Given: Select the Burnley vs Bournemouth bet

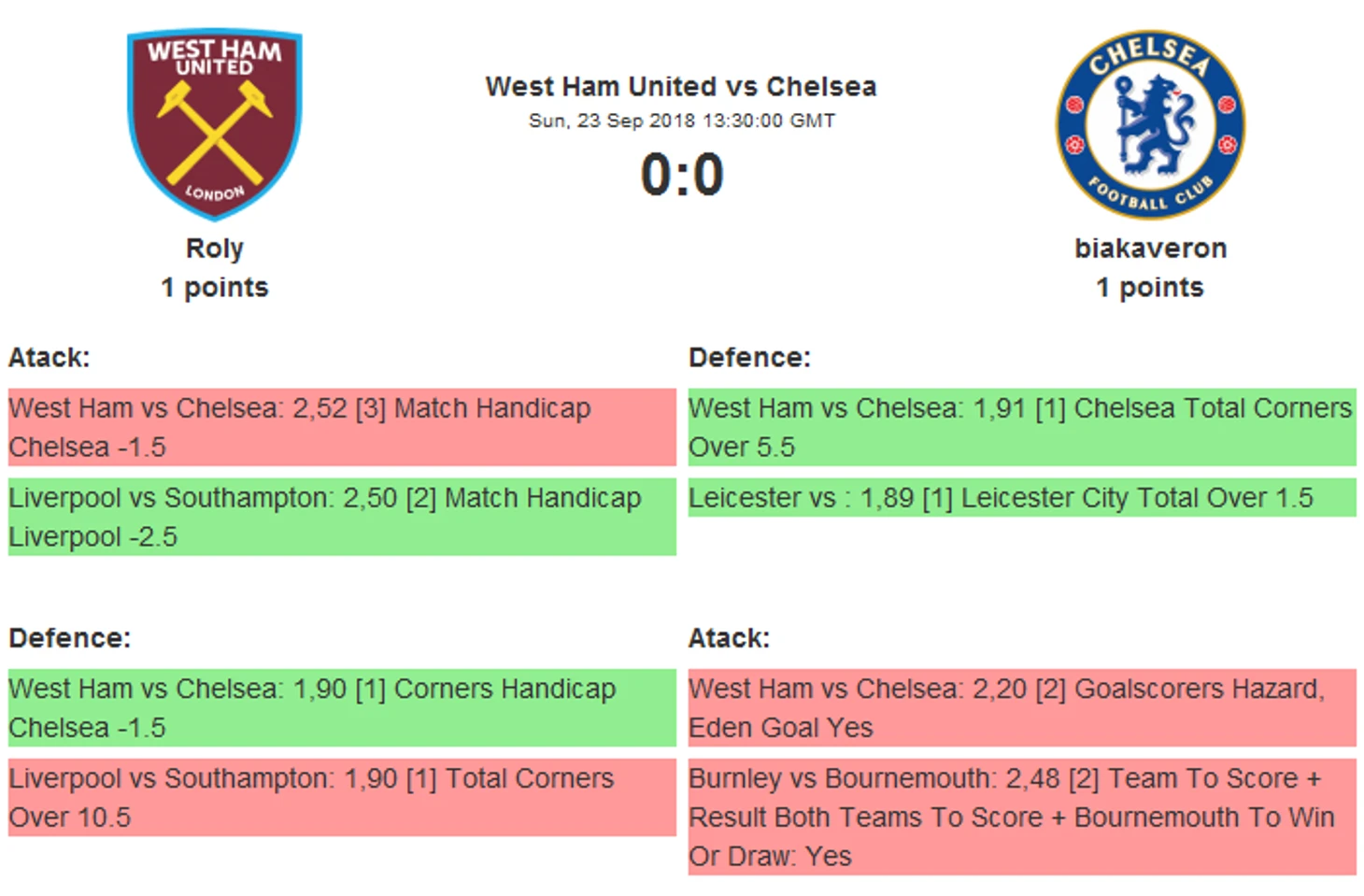Looking at the screenshot, I should [x=1021, y=817].
